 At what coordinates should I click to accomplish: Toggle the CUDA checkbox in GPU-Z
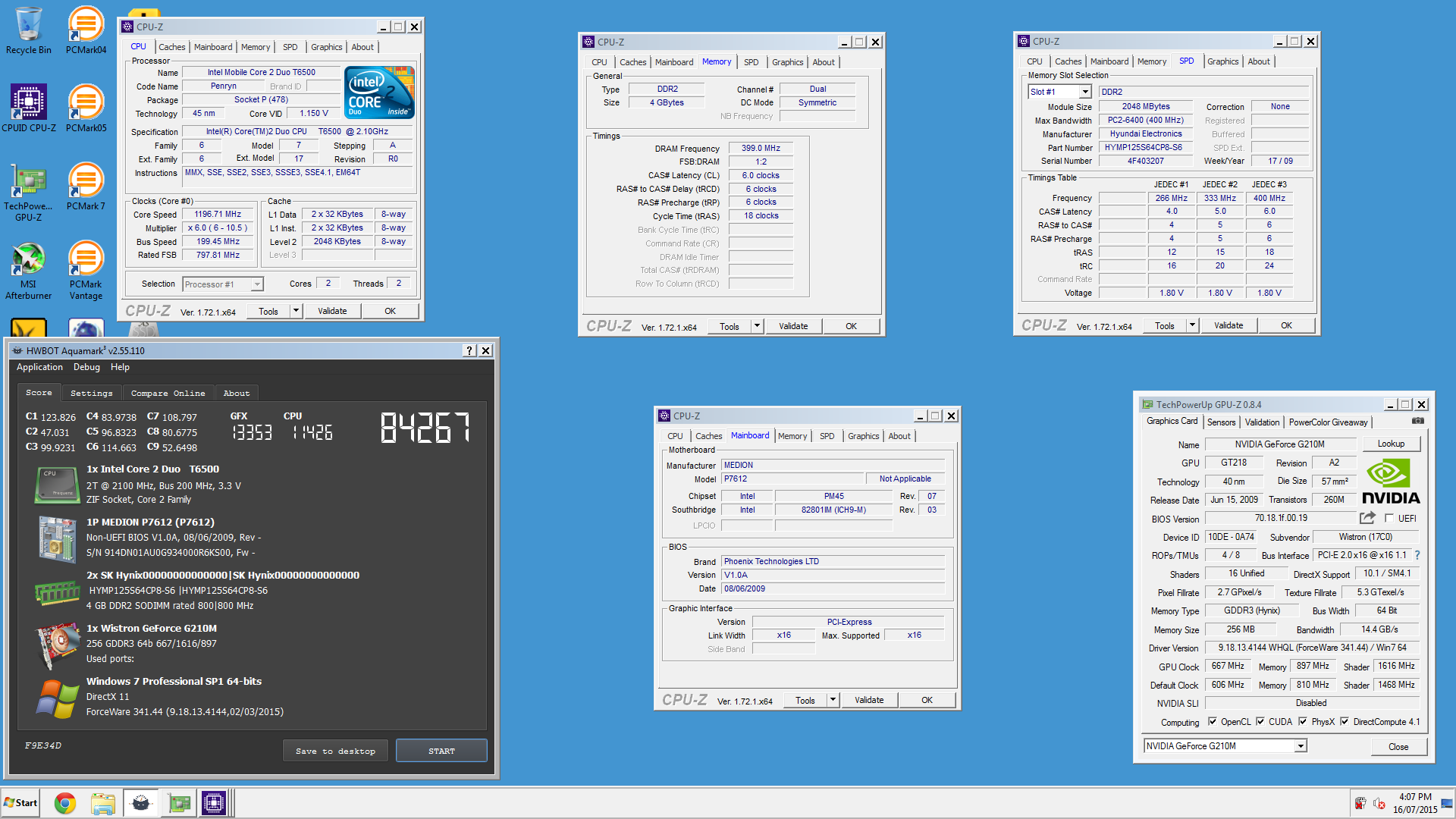click(x=1260, y=721)
